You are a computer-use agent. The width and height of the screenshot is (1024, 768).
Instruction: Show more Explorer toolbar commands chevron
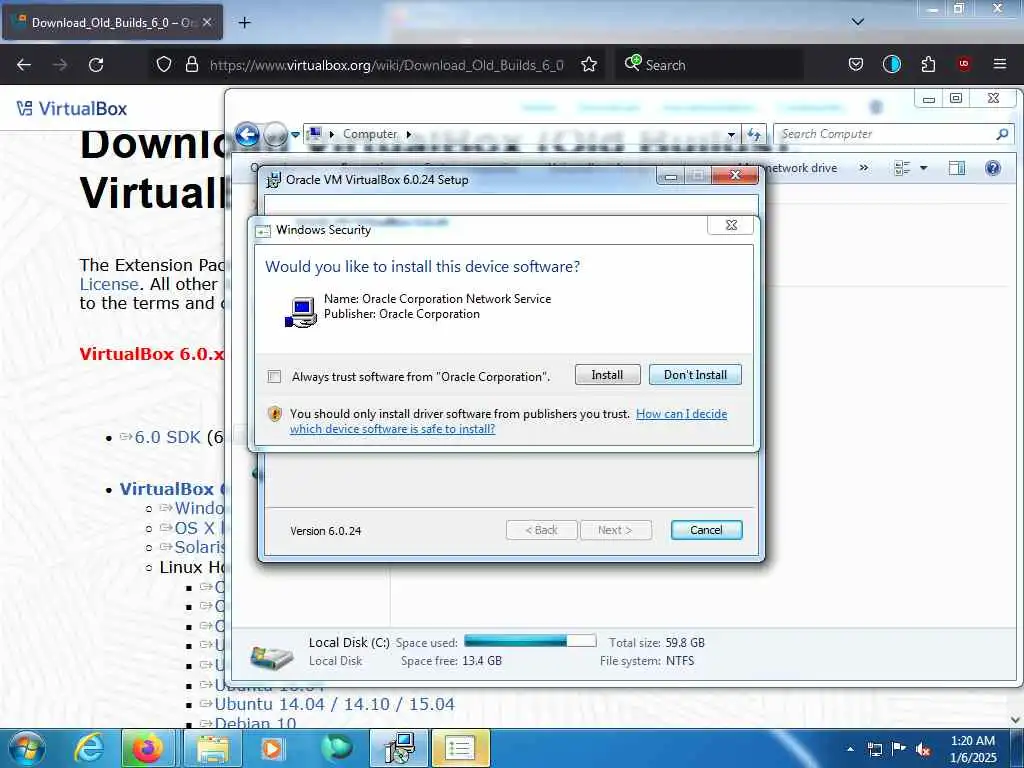point(863,168)
